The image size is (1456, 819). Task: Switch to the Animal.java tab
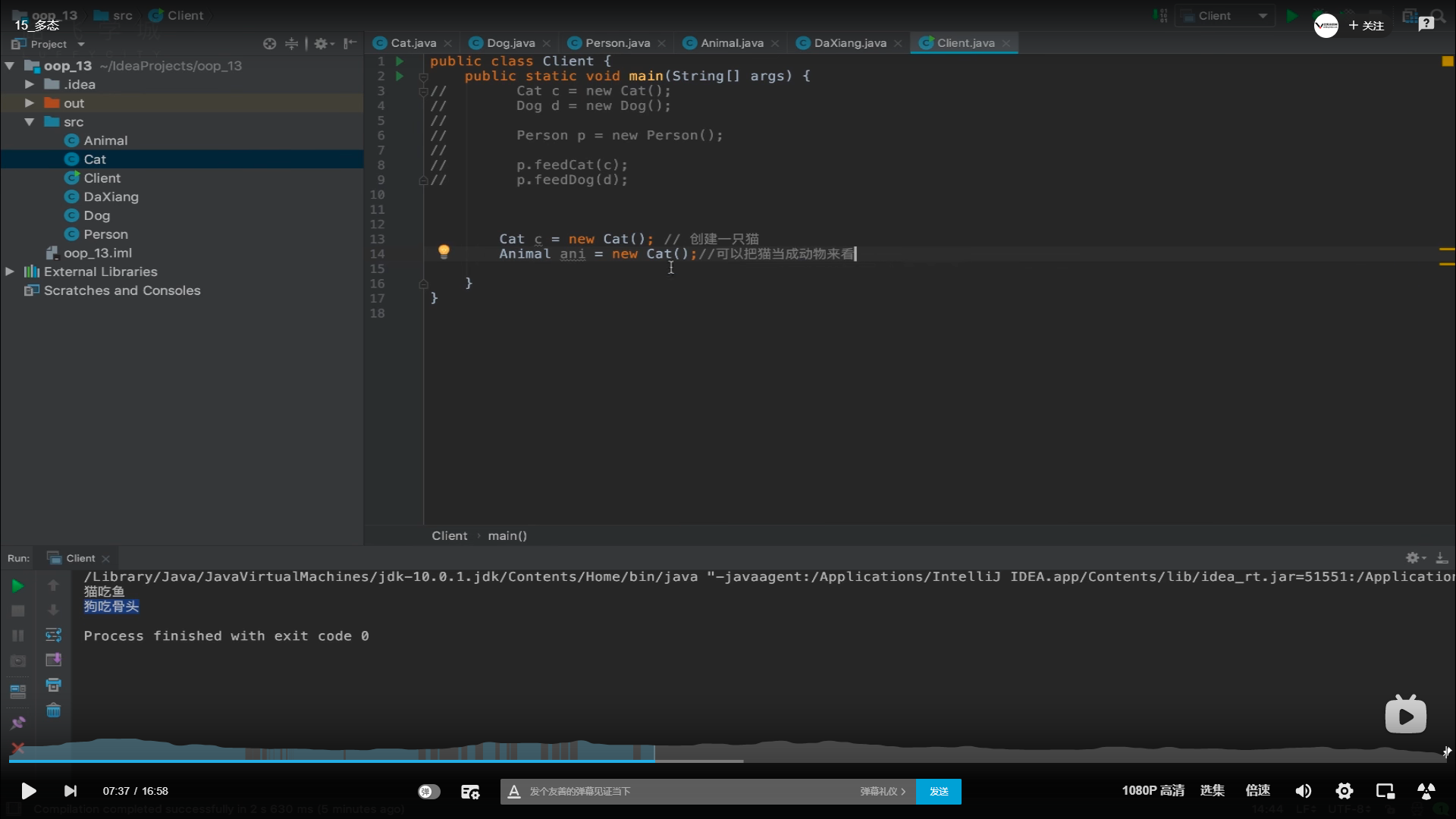[x=731, y=43]
